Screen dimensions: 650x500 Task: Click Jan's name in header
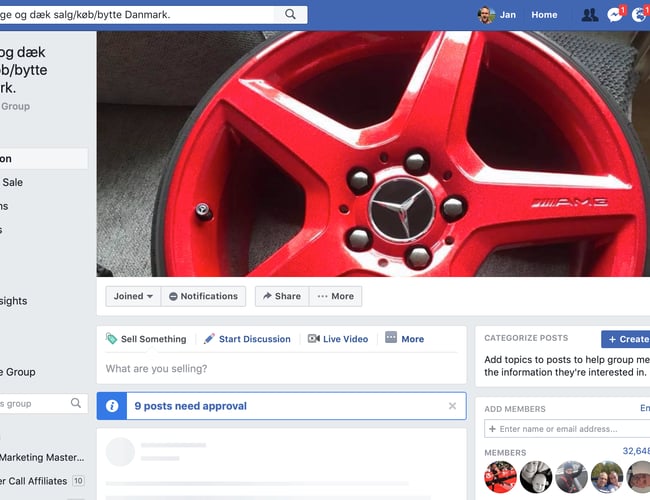tap(507, 15)
